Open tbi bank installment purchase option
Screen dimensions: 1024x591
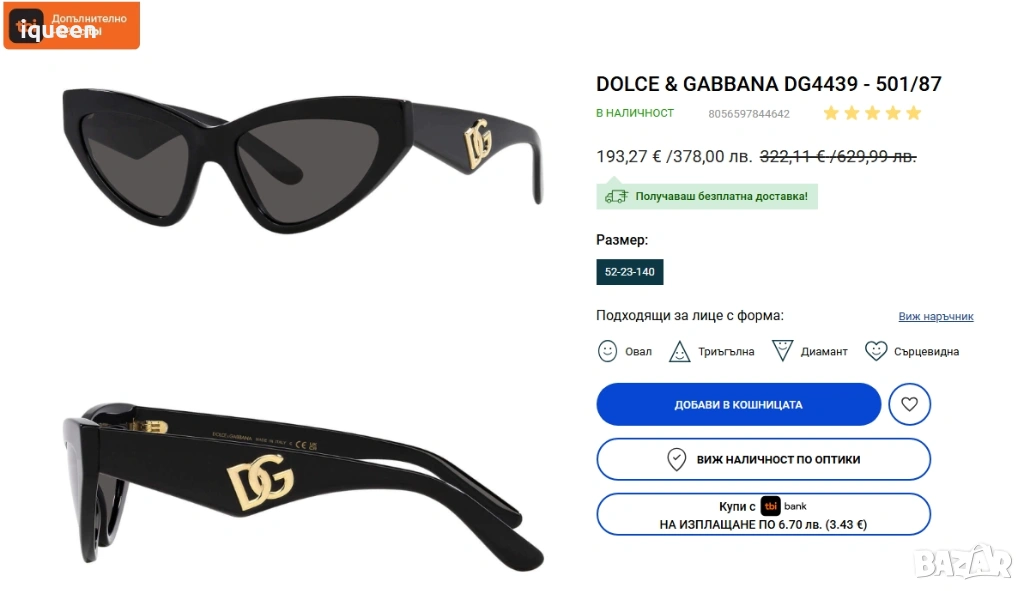pyautogui.click(x=764, y=514)
